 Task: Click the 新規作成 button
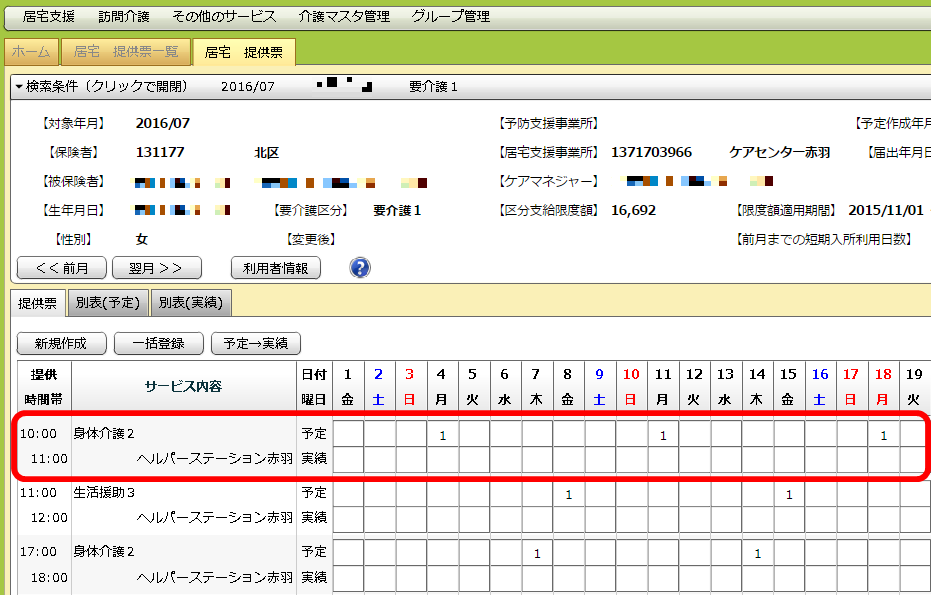(62, 343)
